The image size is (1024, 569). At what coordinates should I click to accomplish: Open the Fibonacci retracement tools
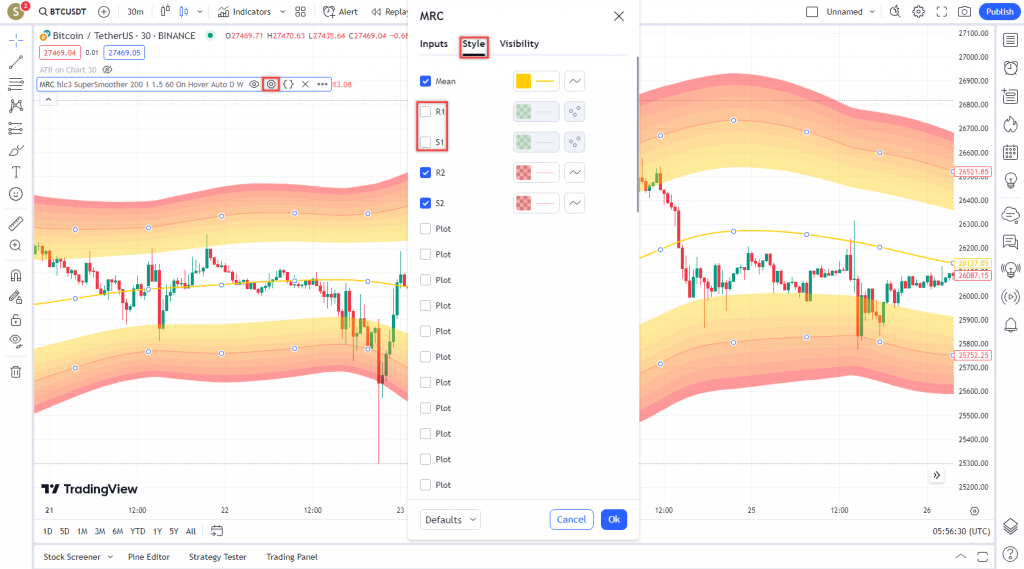(16, 84)
